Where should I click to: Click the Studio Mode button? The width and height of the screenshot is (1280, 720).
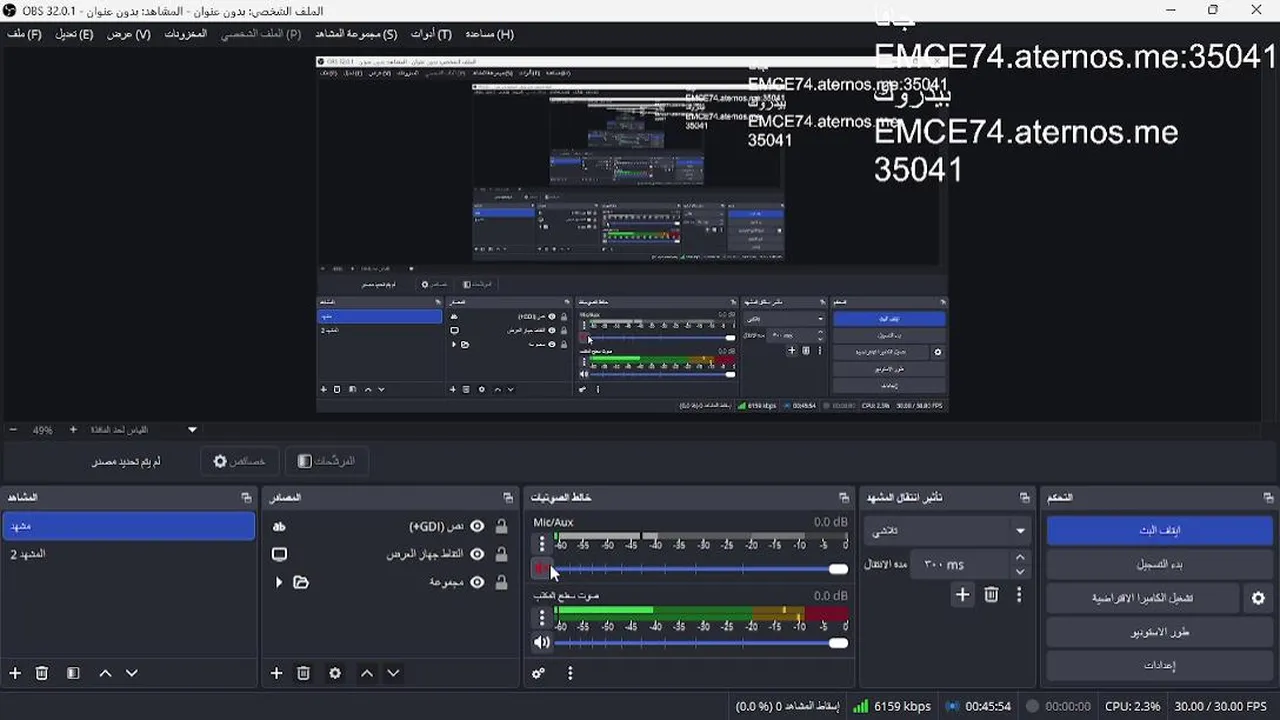(1160, 632)
